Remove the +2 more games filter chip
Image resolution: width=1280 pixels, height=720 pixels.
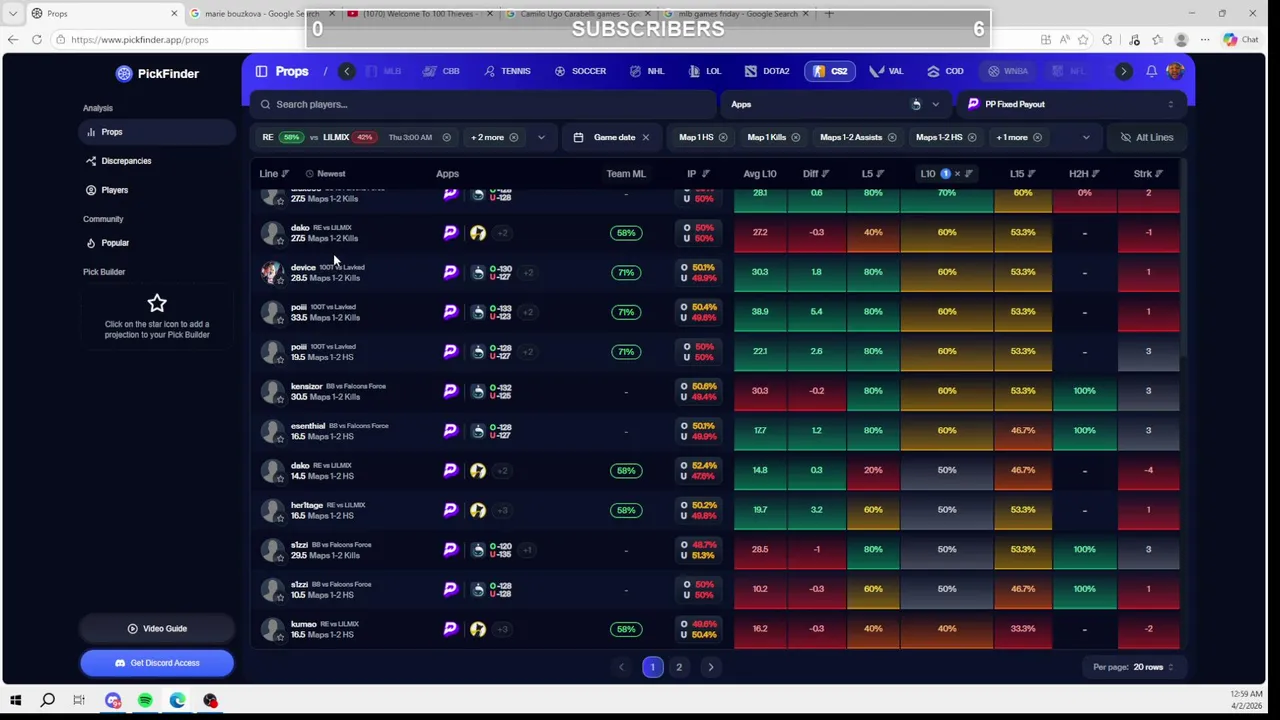click(x=514, y=137)
